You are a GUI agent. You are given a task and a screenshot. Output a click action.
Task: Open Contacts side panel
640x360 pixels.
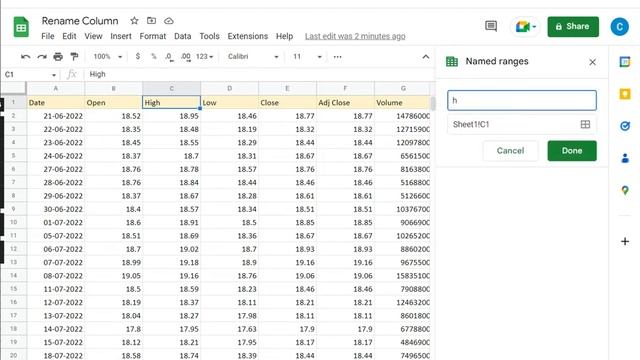(624, 158)
